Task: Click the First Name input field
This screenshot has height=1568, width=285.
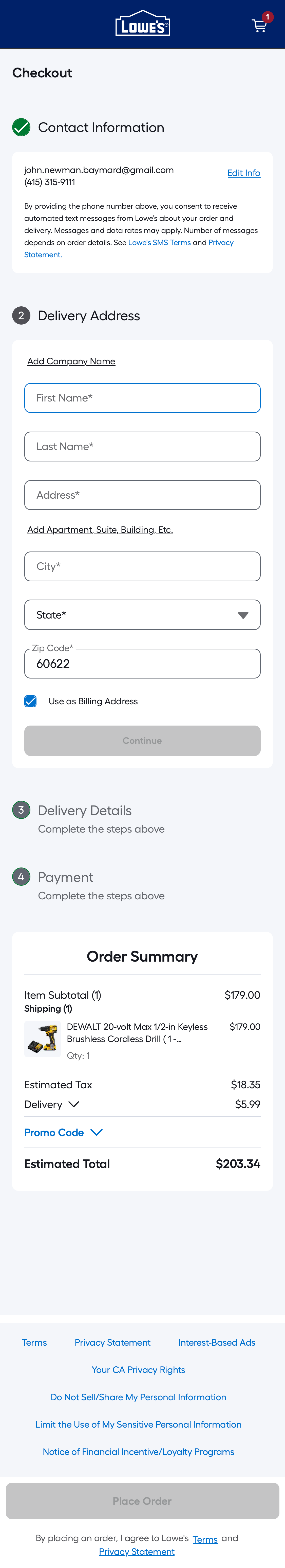Action: (x=142, y=397)
